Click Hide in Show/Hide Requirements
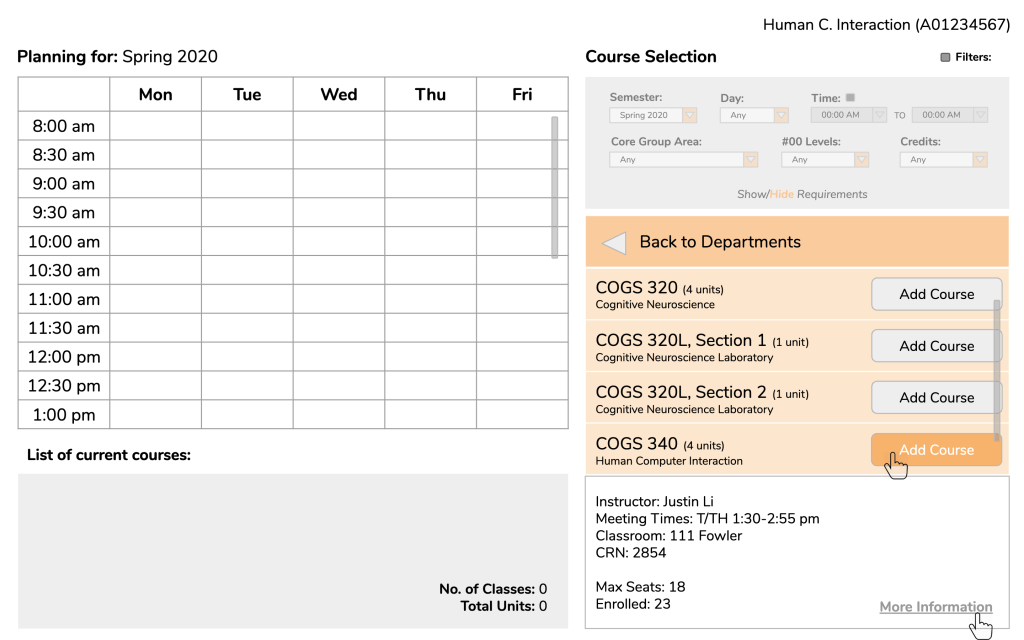Image resolution: width=1024 pixels, height=640 pixels. [781, 195]
